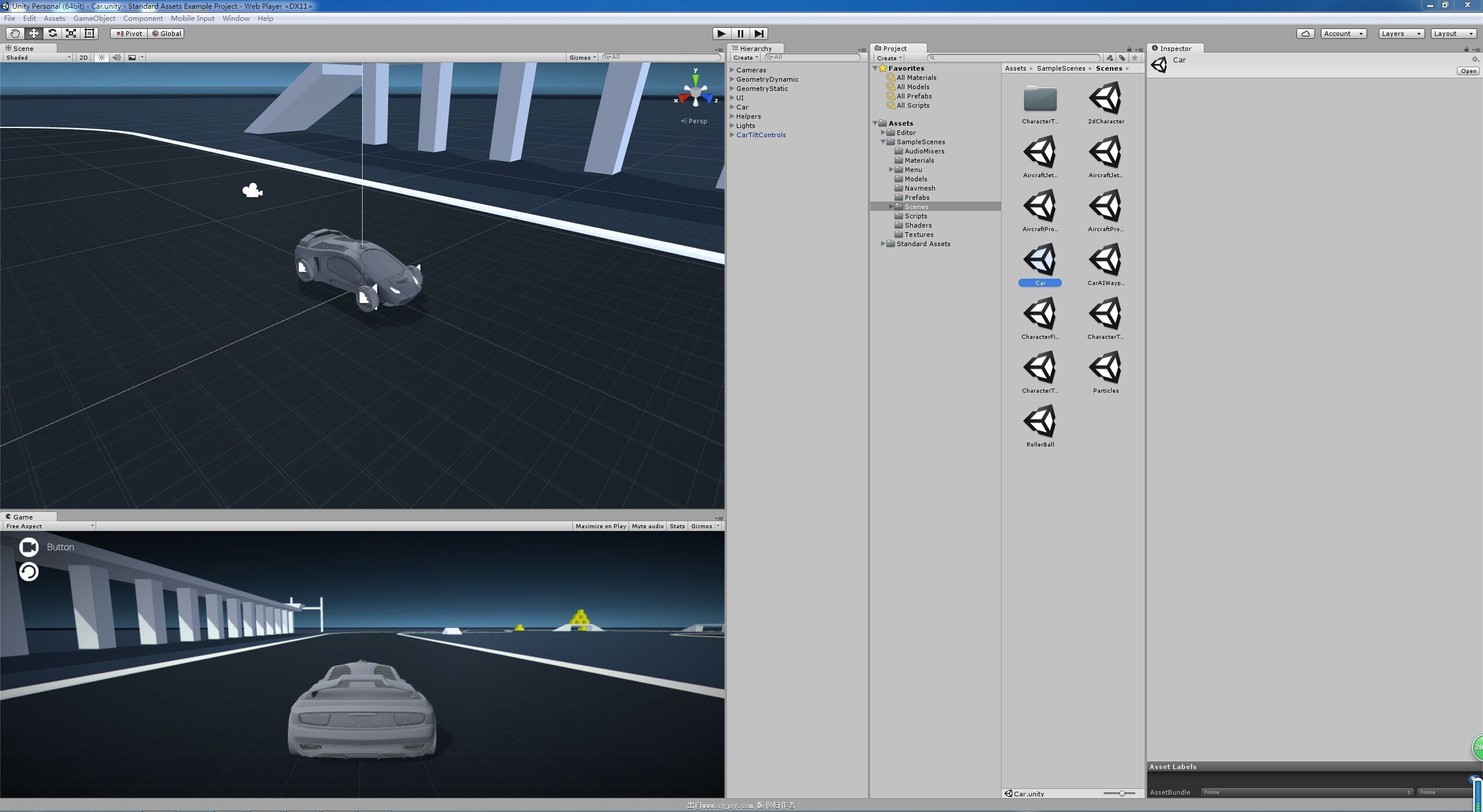Open the Cloud services icon
Screen dimensions: 1483x812
[x=1305, y=34]
